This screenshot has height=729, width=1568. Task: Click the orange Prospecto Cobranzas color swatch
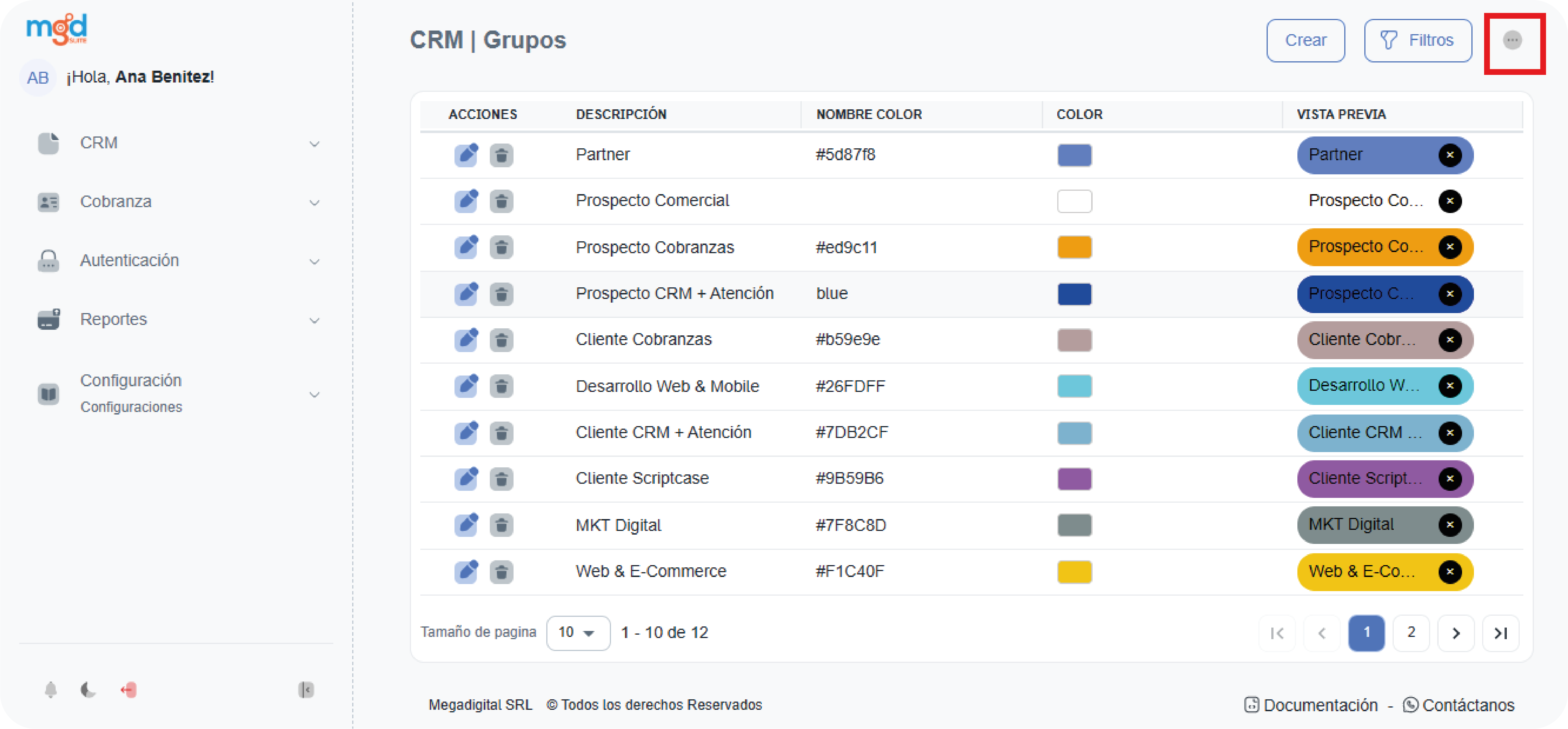pyautogui.click(x=1074, y=247)
